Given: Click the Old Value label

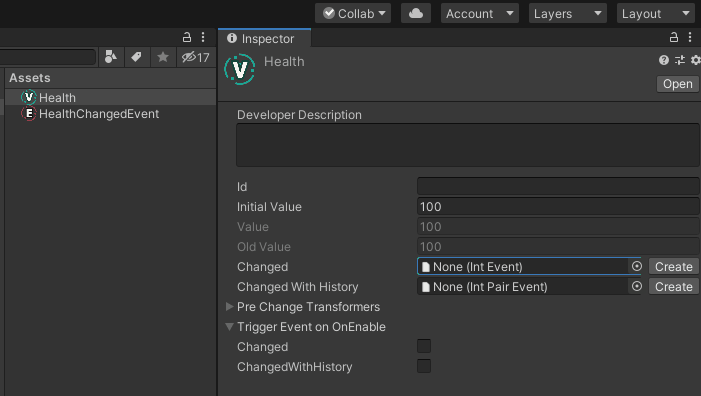Looking at the screenshot, I should click(x=264, y=247).
